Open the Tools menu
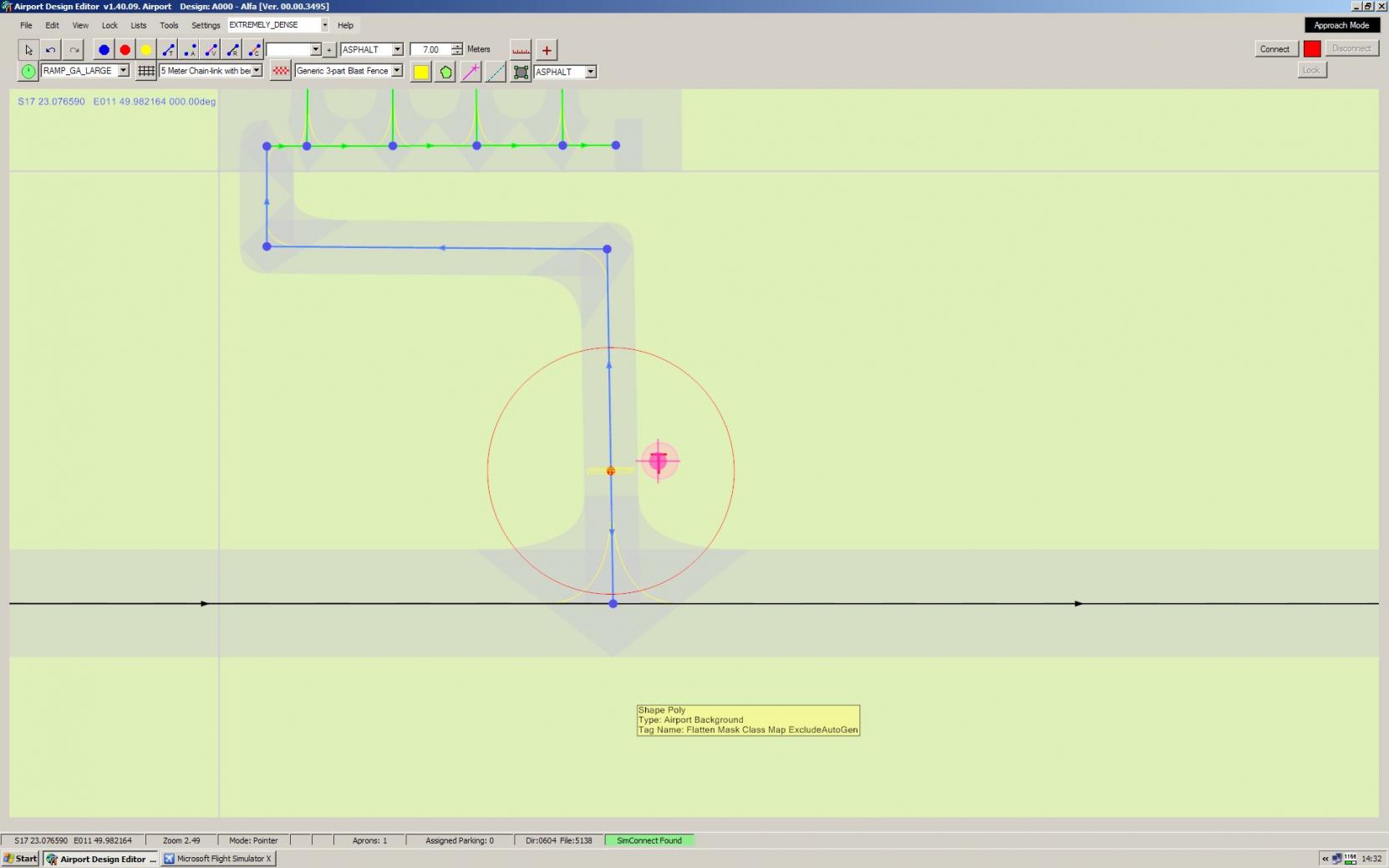The width and height of the screenshot is (1389, 868). click(x=169, y=25)
